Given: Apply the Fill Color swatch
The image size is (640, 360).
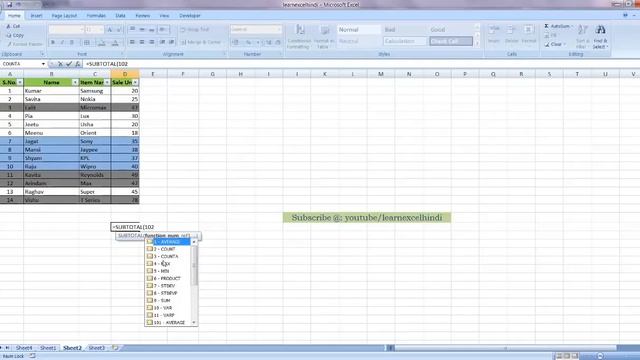Looking at the screenshot, I should 102,42.
